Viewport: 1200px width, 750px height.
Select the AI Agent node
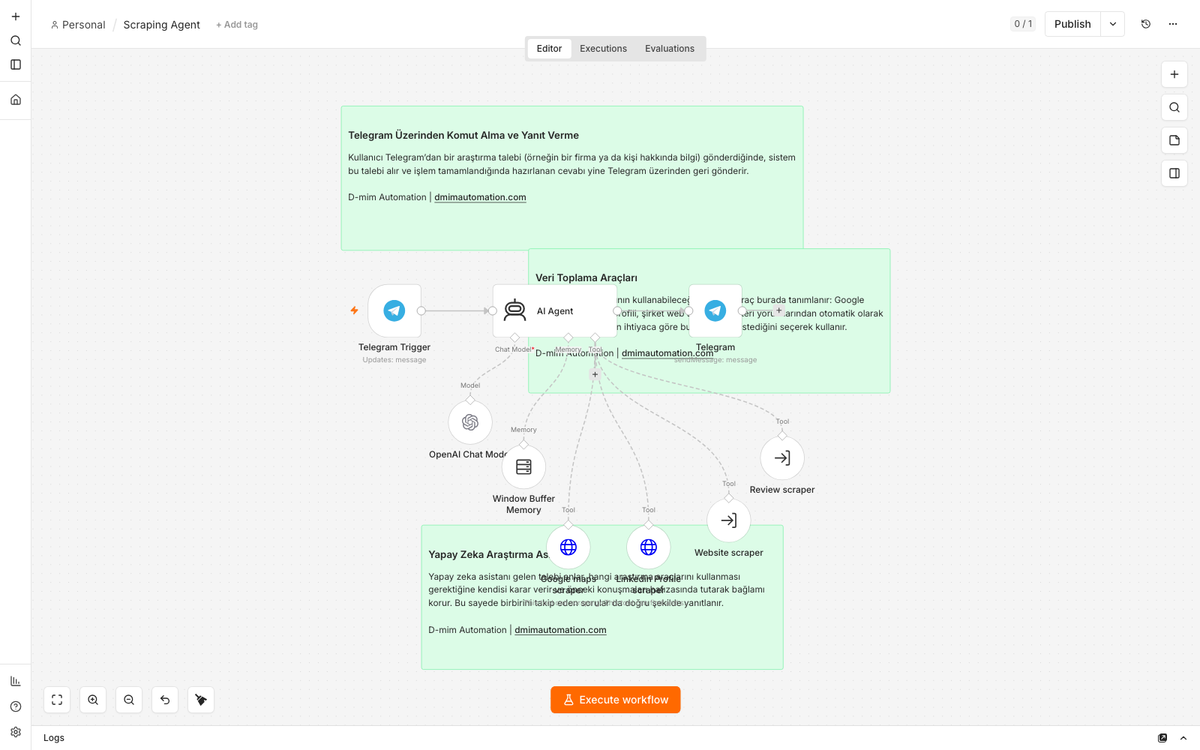tap(554, 311)
